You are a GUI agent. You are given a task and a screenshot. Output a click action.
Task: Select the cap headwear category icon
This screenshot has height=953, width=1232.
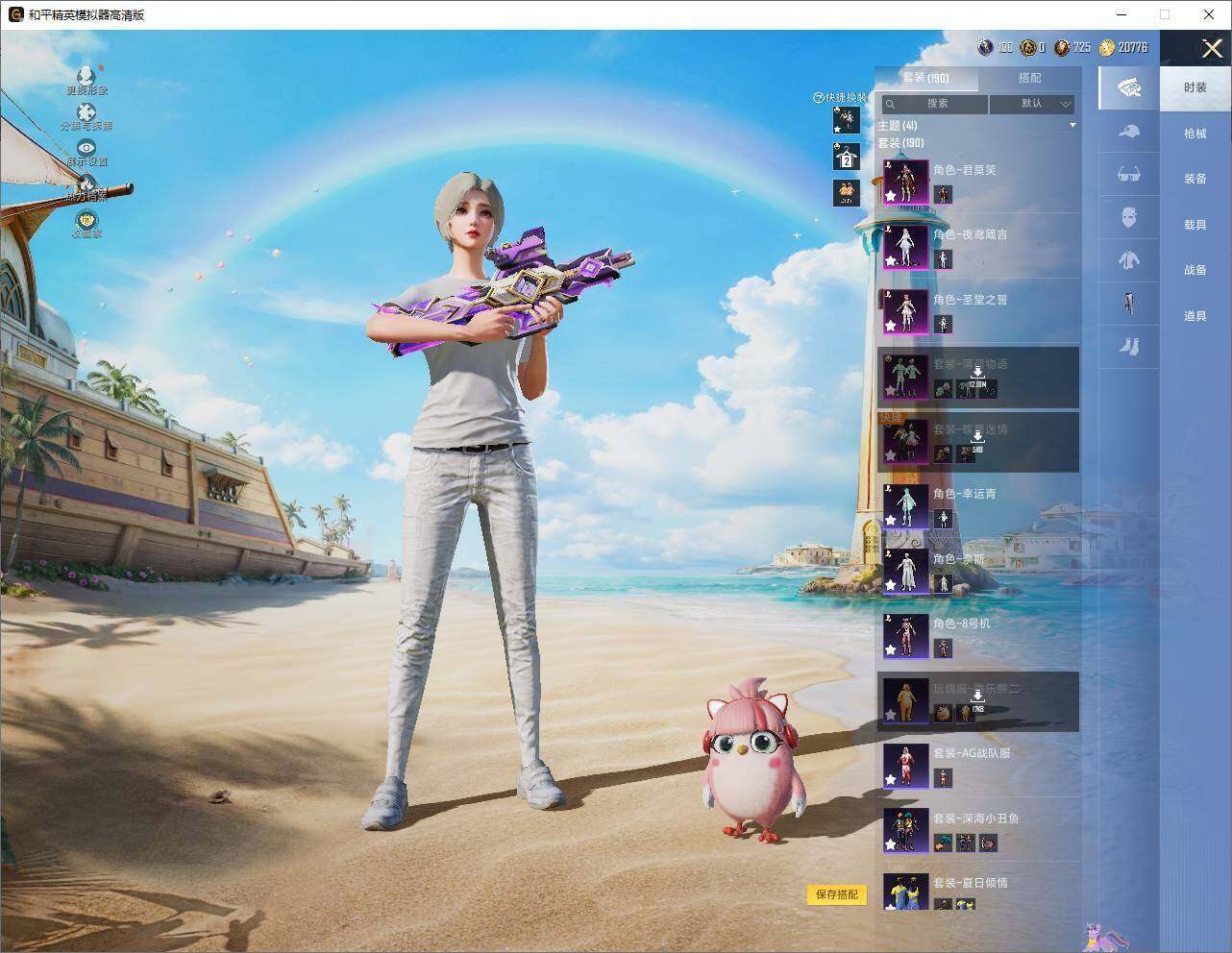click(1129, 131)
